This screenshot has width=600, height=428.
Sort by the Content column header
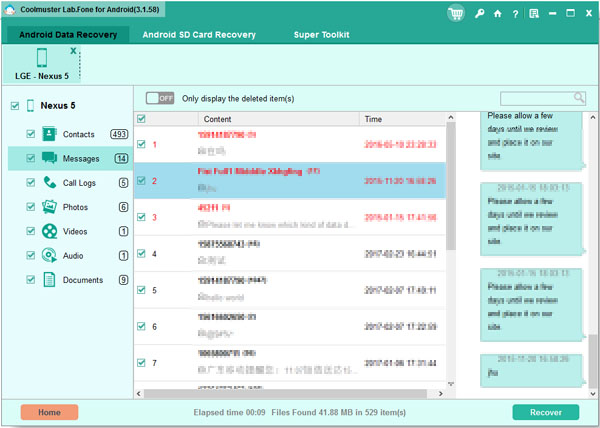pyautogui.click(x=279, y=119)
